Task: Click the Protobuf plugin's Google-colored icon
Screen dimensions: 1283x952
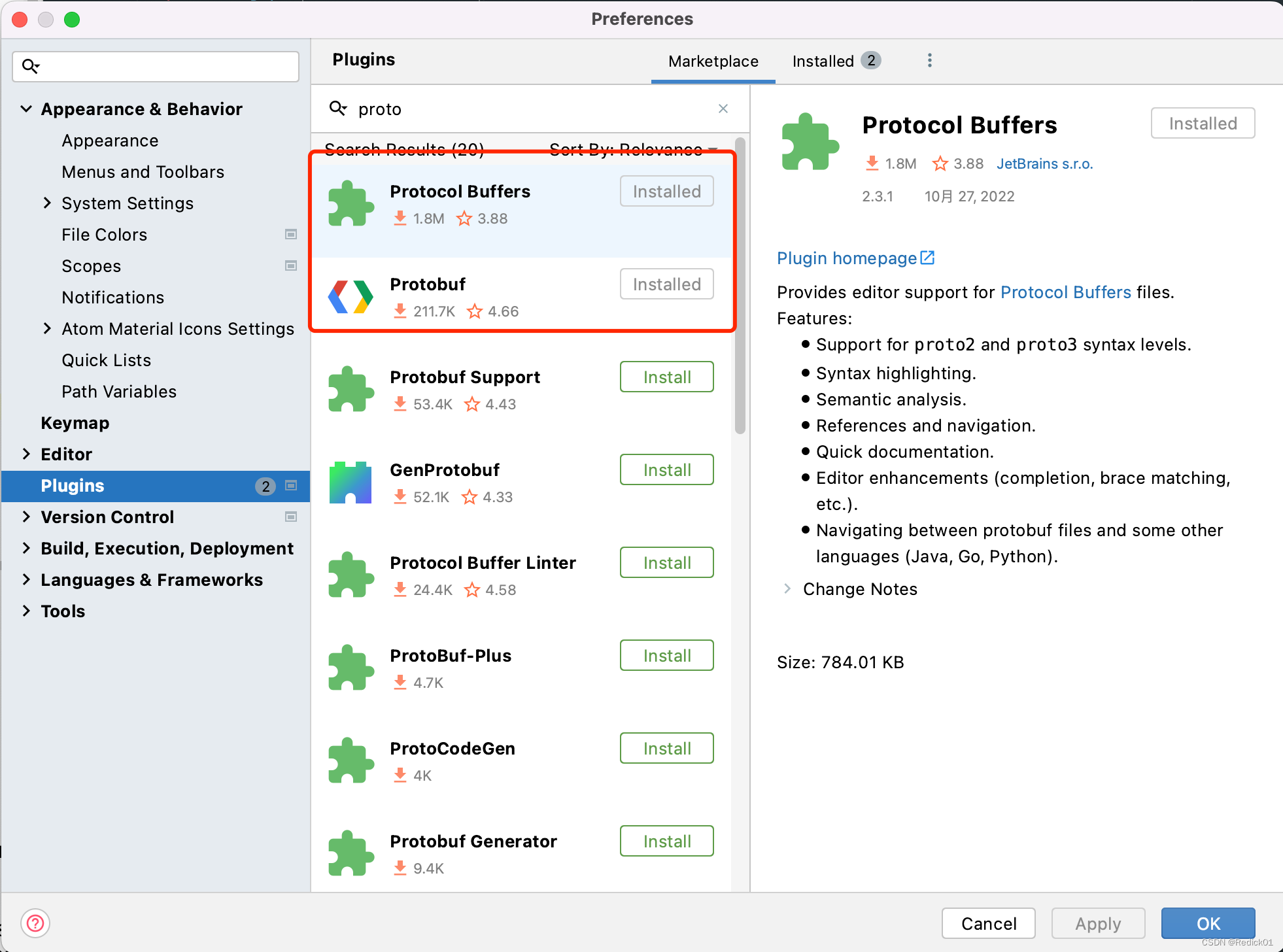Action: tap(351, 297)
